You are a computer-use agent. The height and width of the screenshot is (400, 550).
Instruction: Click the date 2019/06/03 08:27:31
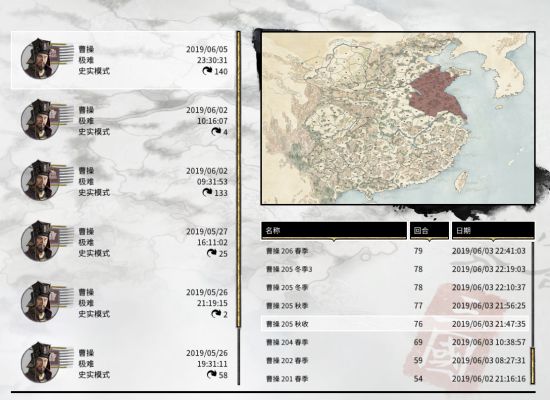(489, 360)
